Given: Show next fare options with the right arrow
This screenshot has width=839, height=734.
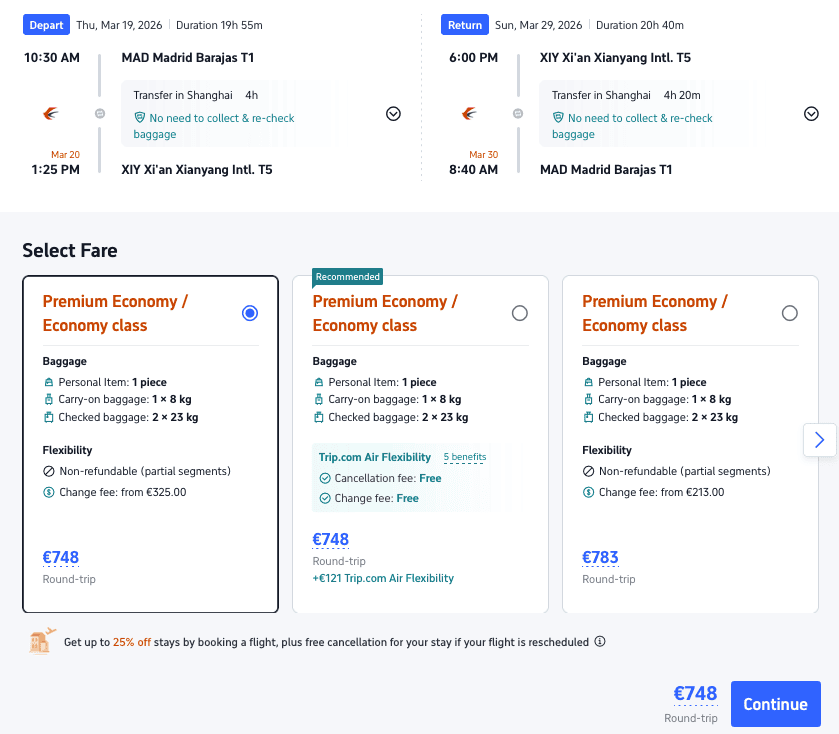Looking at the screenshot, I should (819, 439).
